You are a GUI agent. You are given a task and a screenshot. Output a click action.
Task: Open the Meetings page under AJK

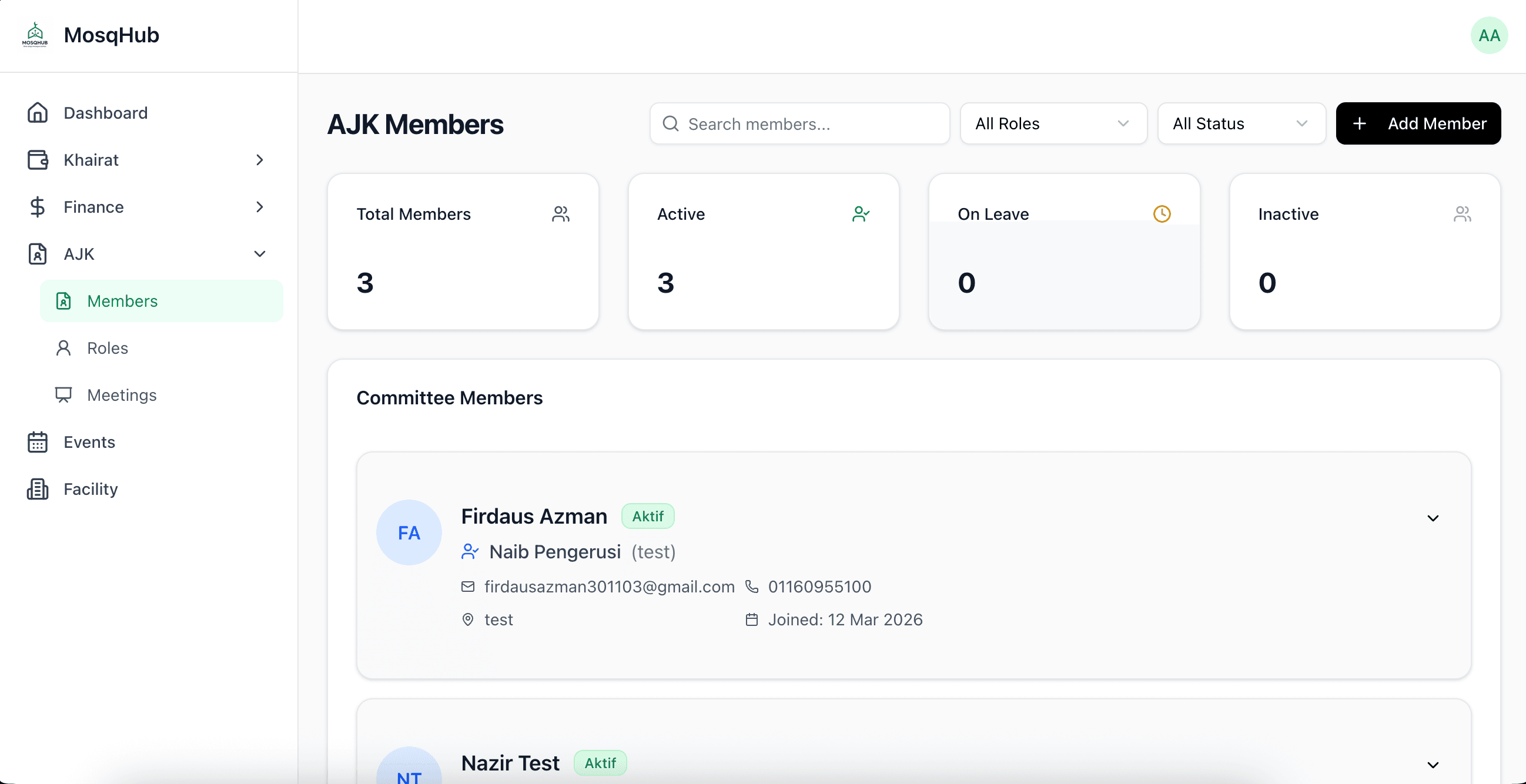(161, 395)
